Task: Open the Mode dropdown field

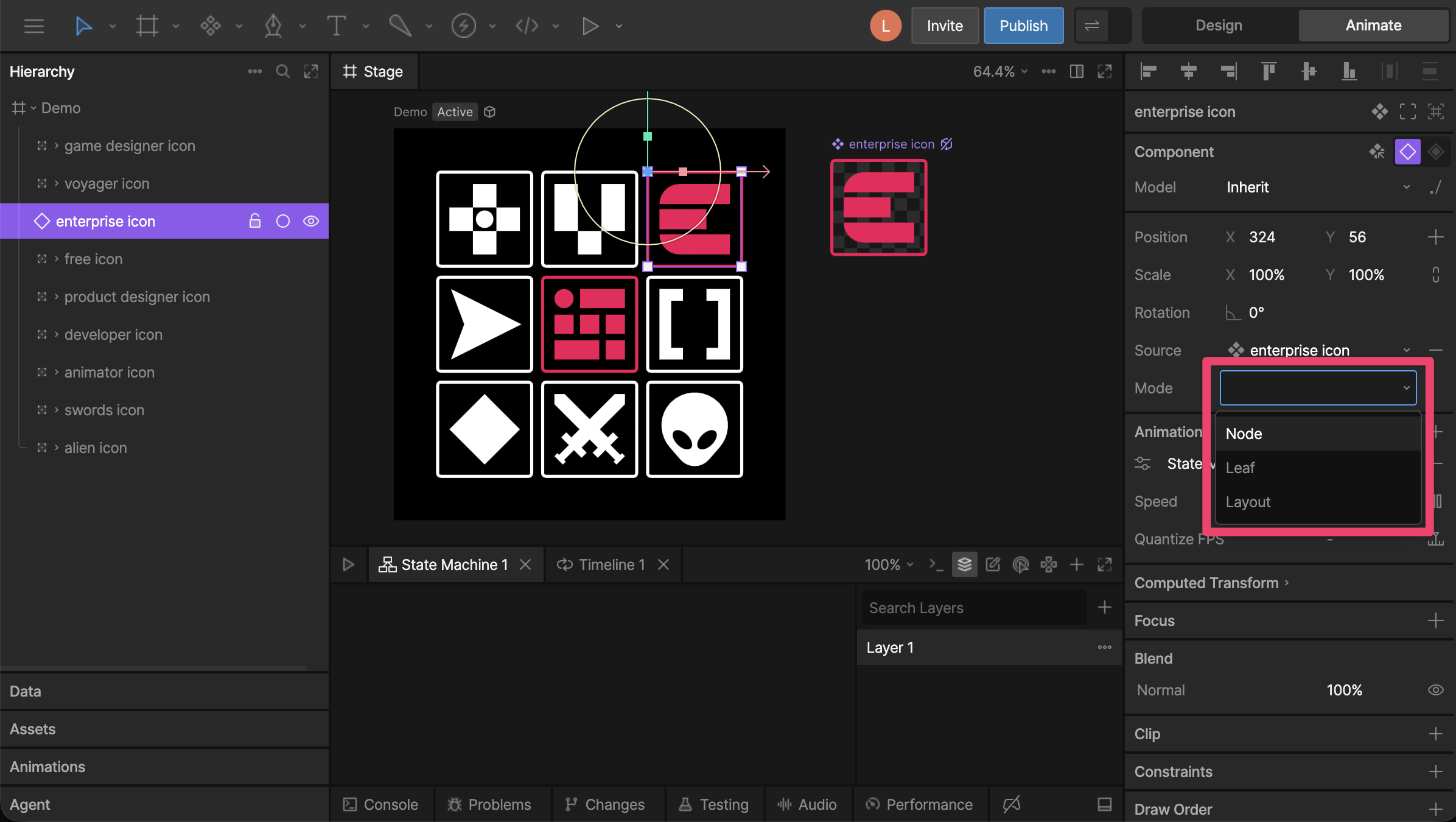Action: click(x=1318, y=388)
